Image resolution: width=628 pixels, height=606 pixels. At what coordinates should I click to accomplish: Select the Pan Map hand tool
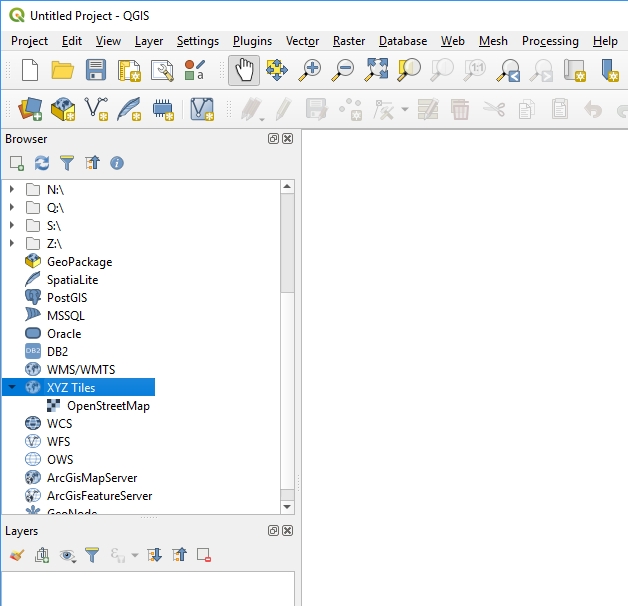pos(243,70)
